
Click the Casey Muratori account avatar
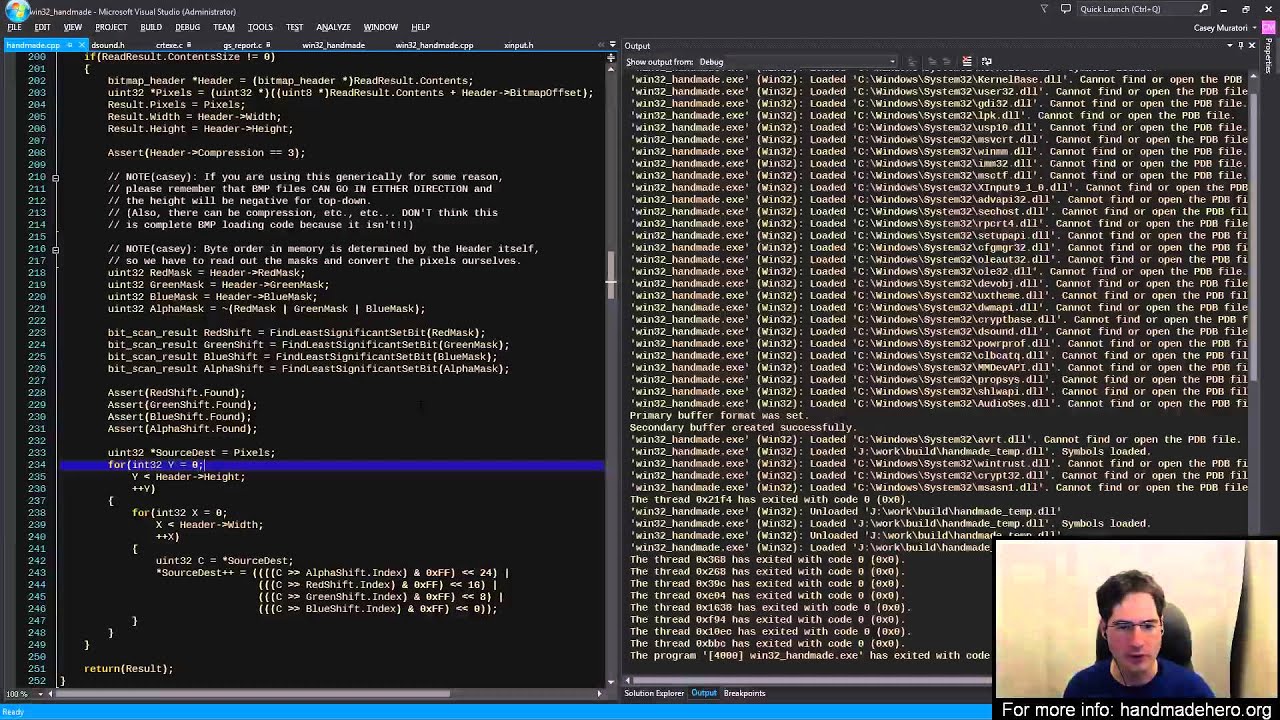pos(1269,27)
